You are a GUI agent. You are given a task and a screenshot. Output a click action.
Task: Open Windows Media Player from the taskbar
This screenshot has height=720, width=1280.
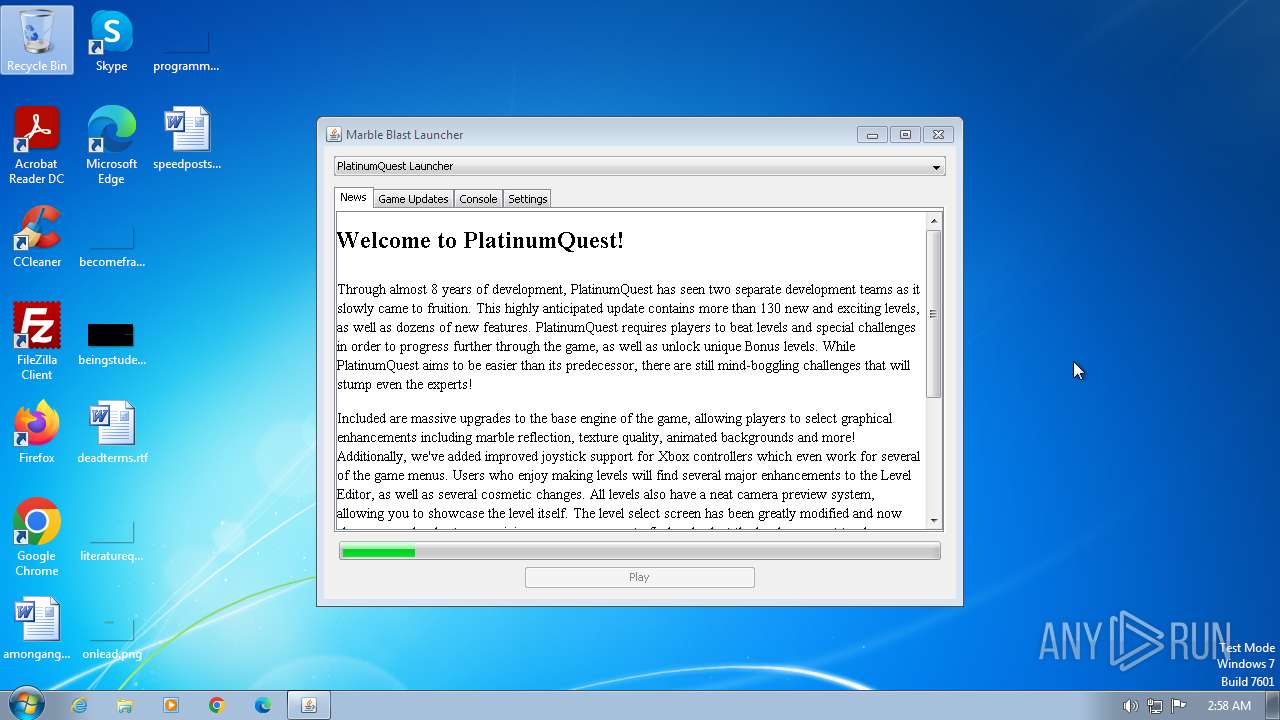click(171, 705)
